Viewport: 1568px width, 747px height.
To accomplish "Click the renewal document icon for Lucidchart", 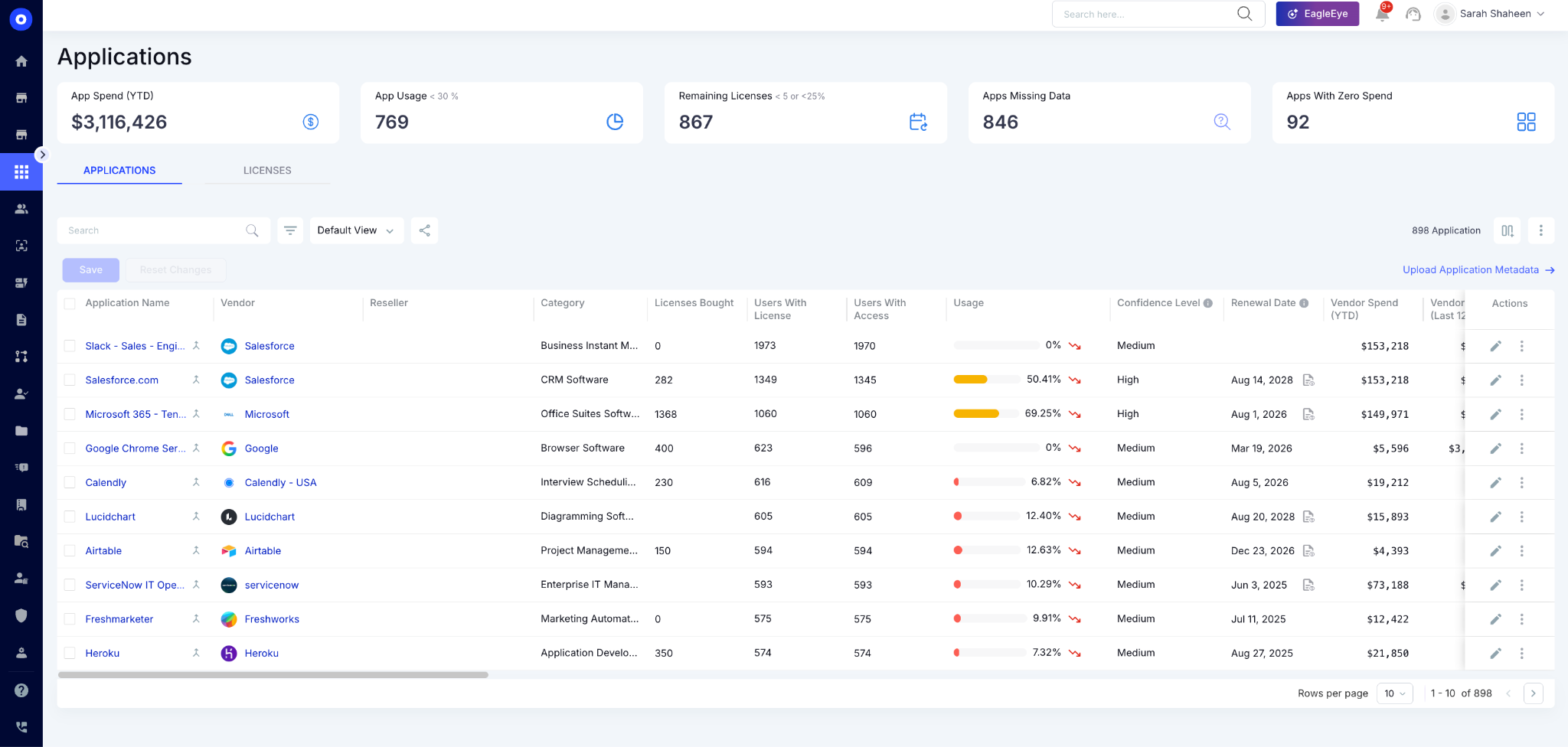I will pos(1309,517).
